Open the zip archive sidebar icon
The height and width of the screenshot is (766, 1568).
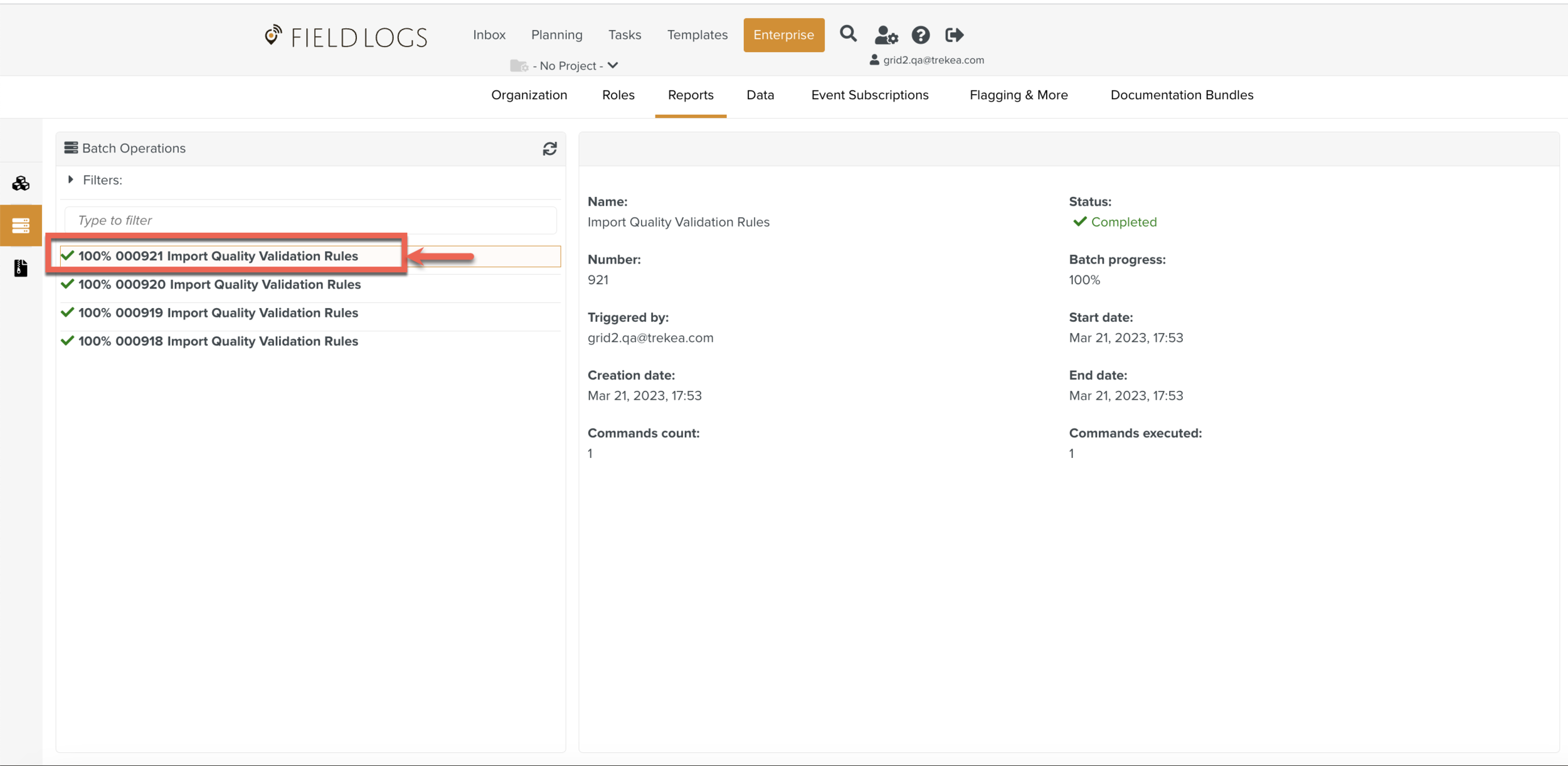point(21,268)
